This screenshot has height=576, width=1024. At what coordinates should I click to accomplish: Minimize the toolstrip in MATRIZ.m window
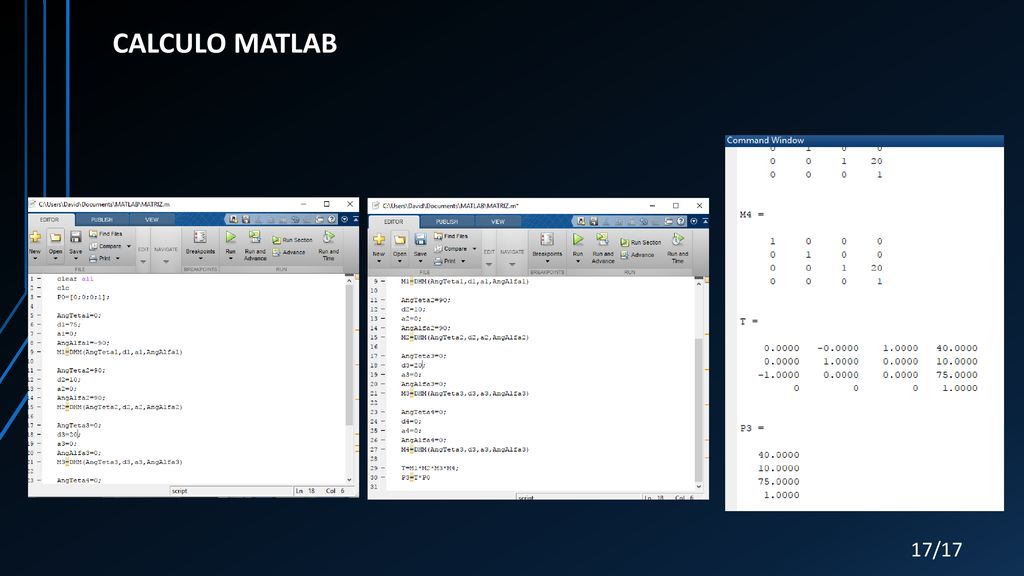pos(355,219)
